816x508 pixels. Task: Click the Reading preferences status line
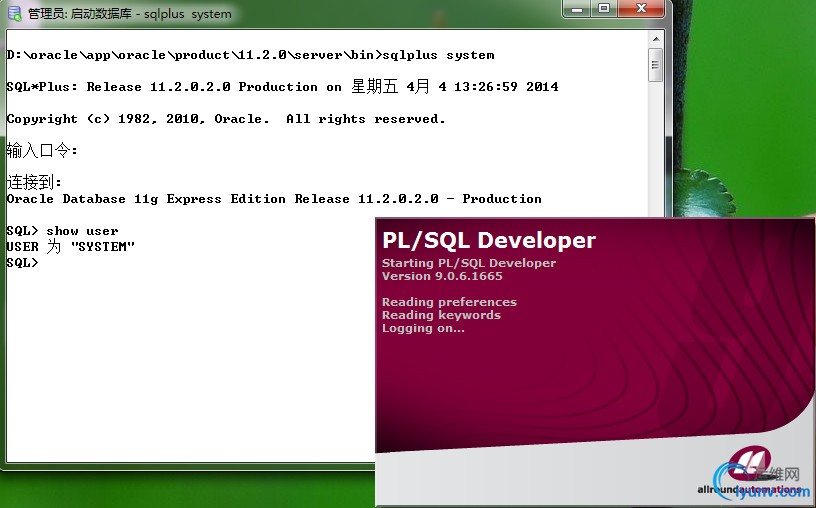449,302
